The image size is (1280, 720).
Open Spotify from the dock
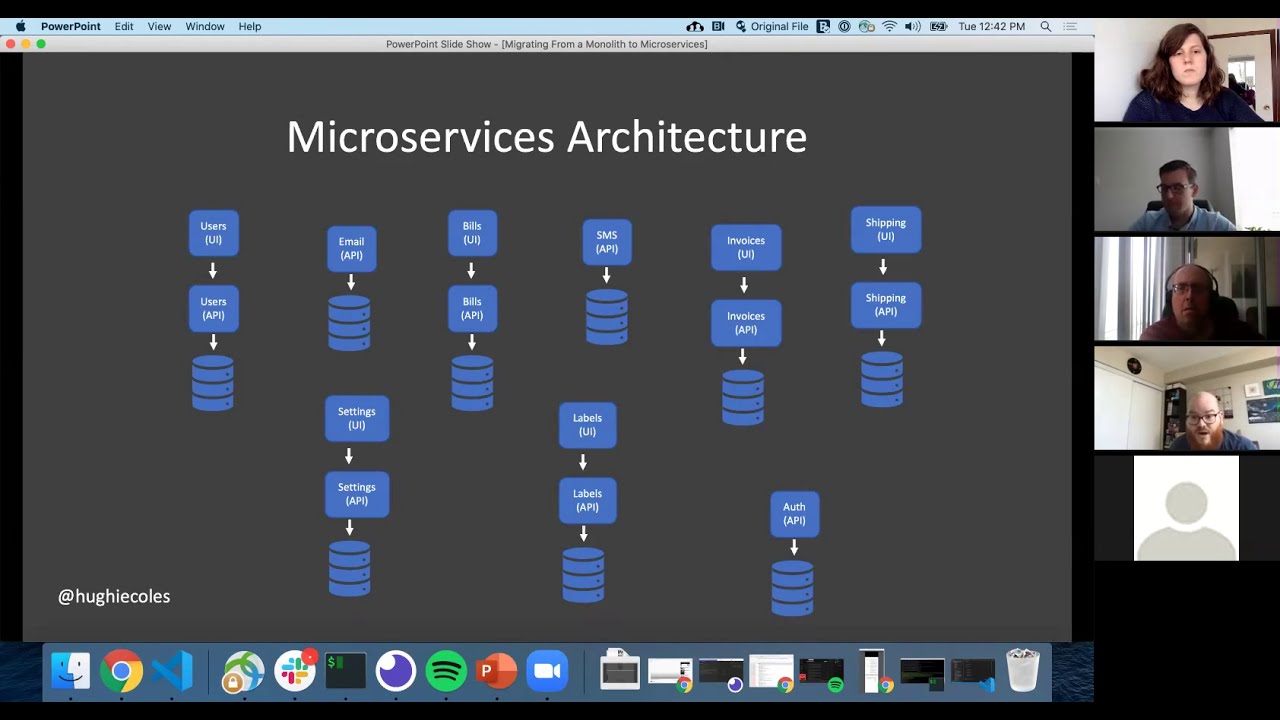click(x=446, y=671)
